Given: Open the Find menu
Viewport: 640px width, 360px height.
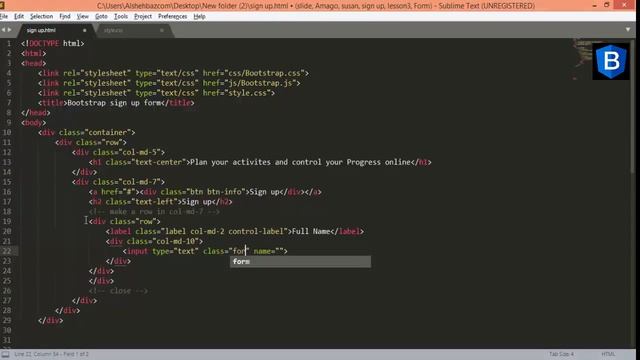Looking at the screenshot, I should 64,16.
